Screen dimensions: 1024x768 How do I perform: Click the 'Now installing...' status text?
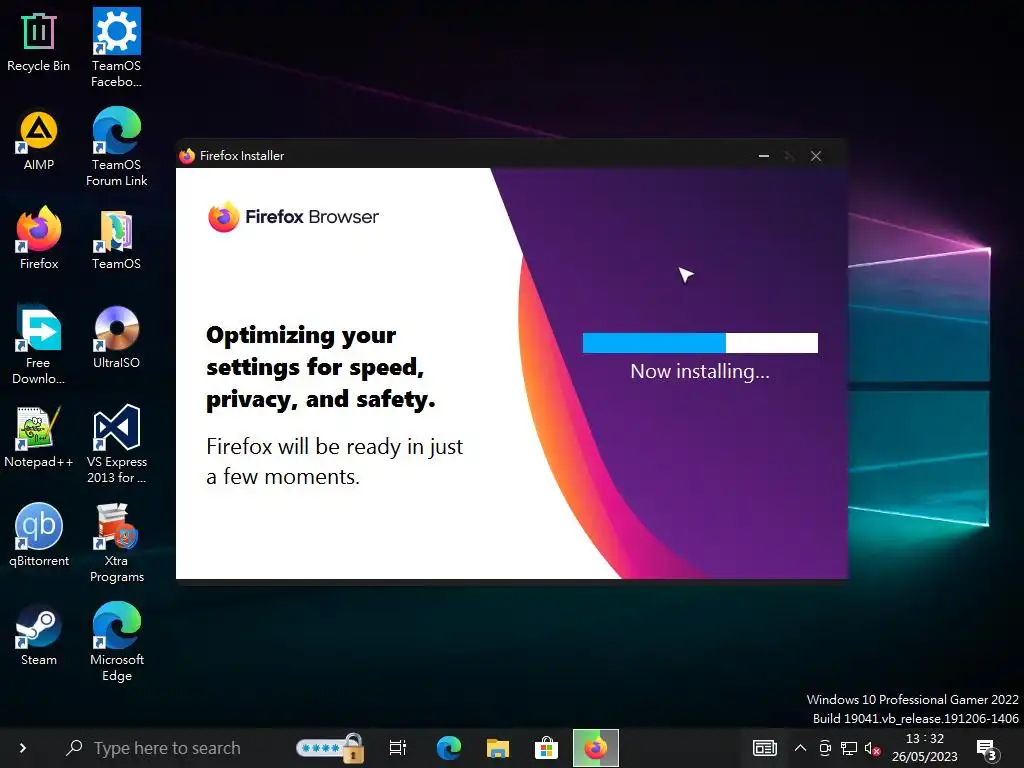pos(700,372)
